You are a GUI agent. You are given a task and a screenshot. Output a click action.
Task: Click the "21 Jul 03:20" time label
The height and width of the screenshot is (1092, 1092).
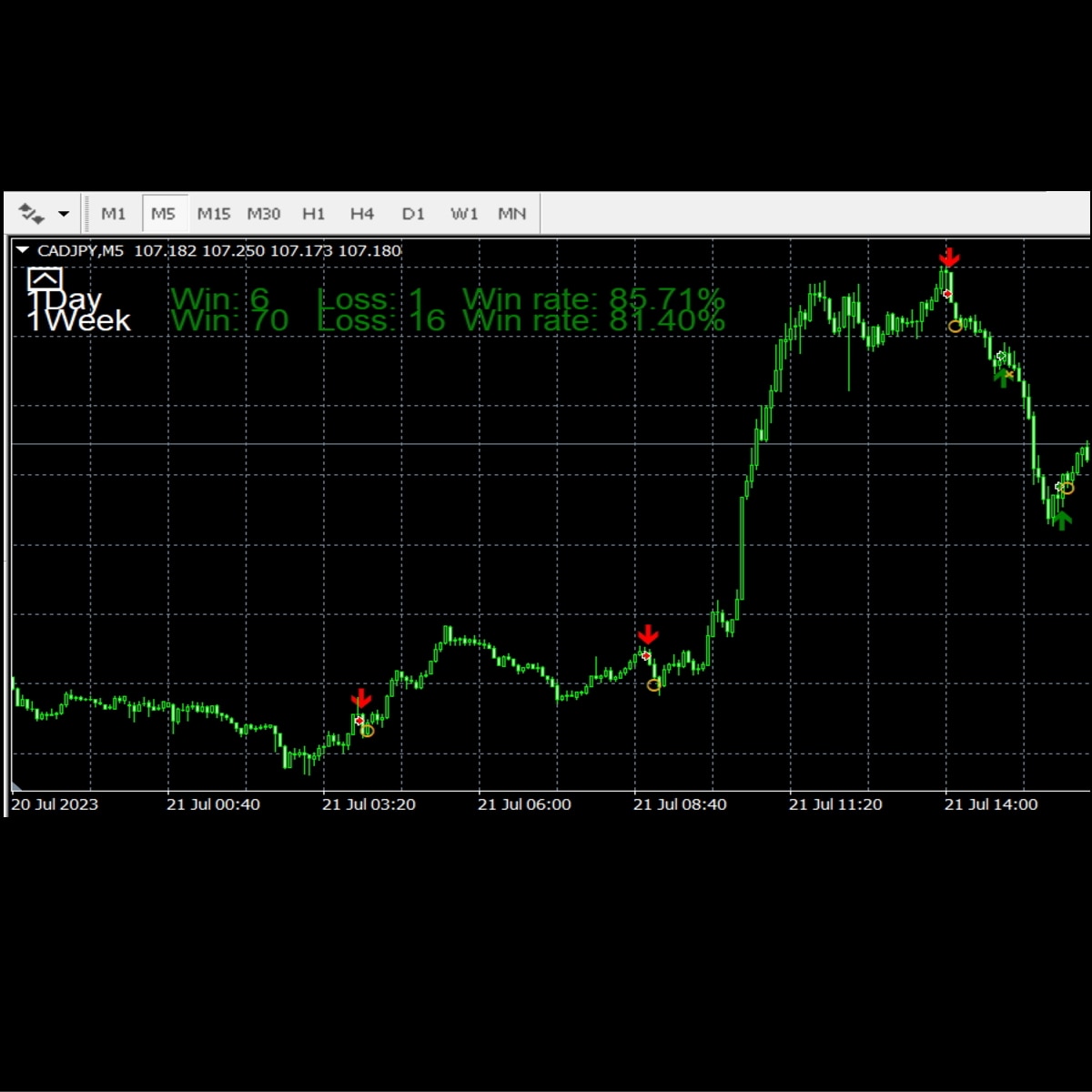click(x=369, y=804)
